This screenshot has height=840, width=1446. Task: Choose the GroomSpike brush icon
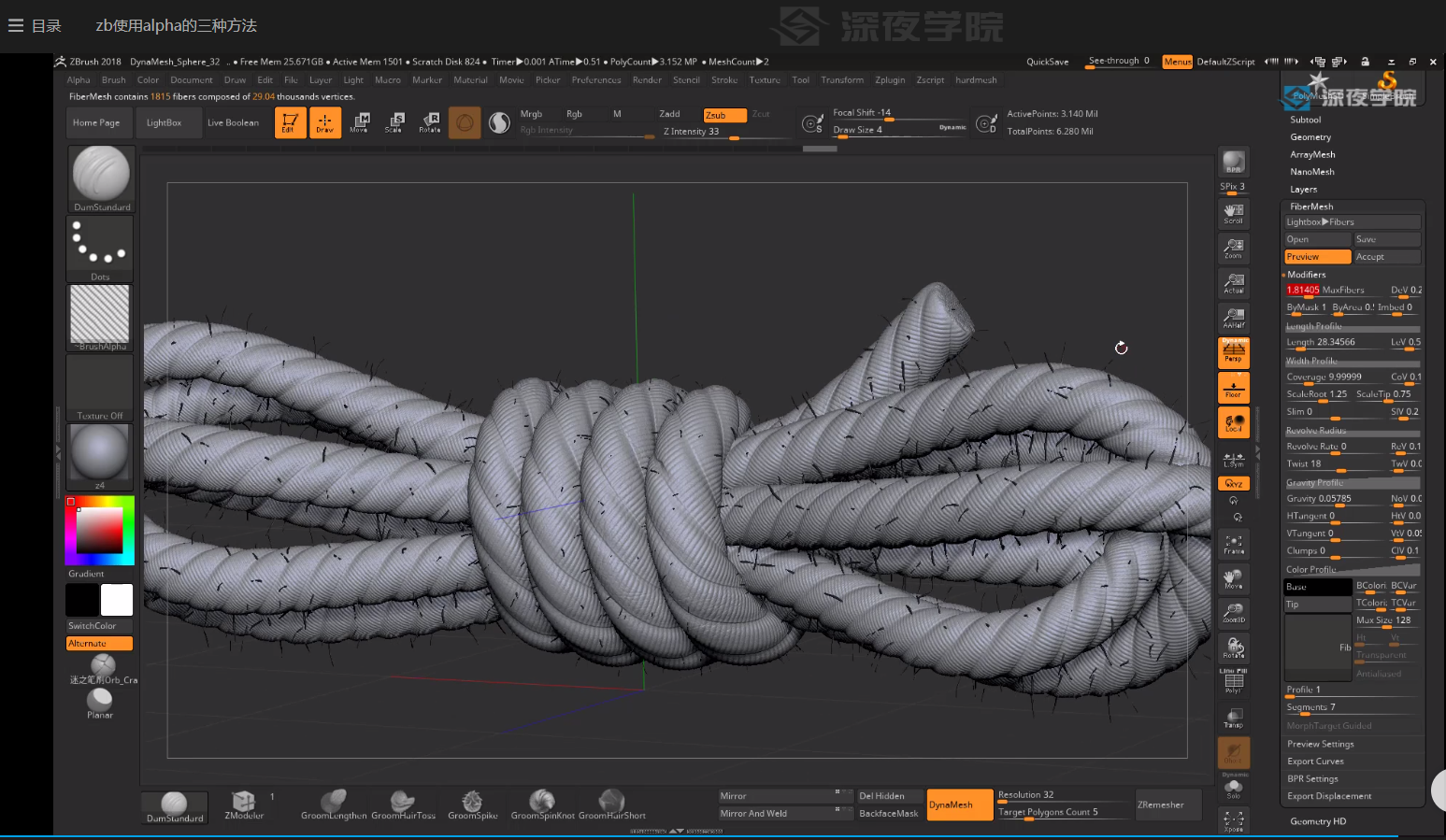click(472, 804)
